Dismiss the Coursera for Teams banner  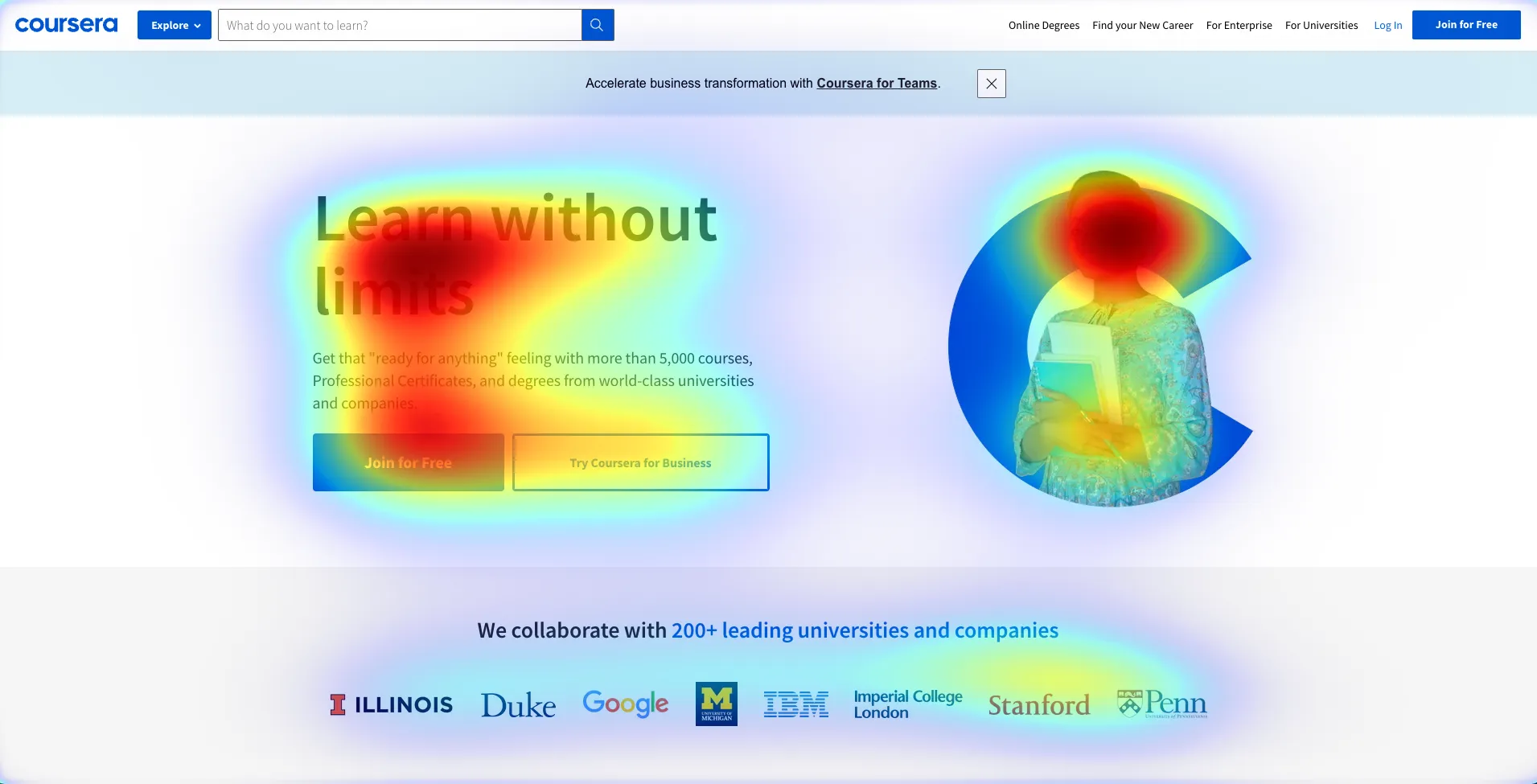(991, 84)
